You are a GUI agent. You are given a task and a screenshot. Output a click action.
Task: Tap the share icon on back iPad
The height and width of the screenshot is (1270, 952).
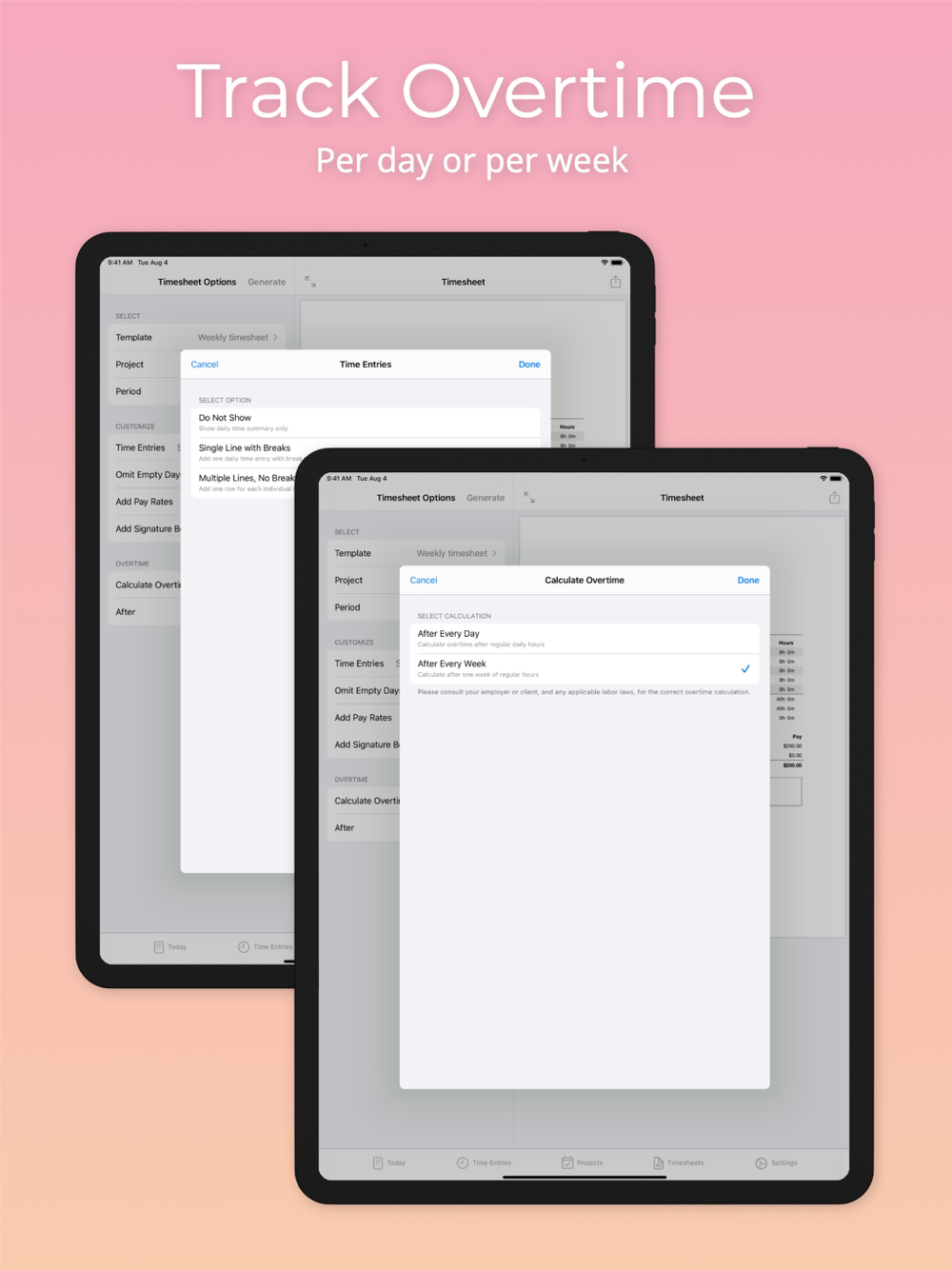615,282
